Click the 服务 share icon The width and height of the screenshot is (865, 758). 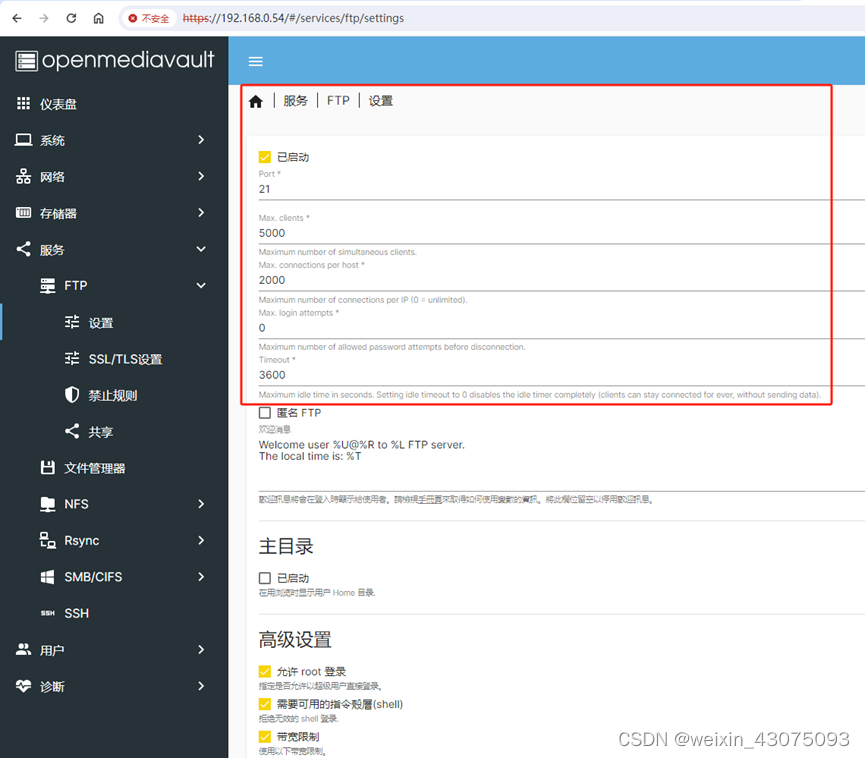23,249
